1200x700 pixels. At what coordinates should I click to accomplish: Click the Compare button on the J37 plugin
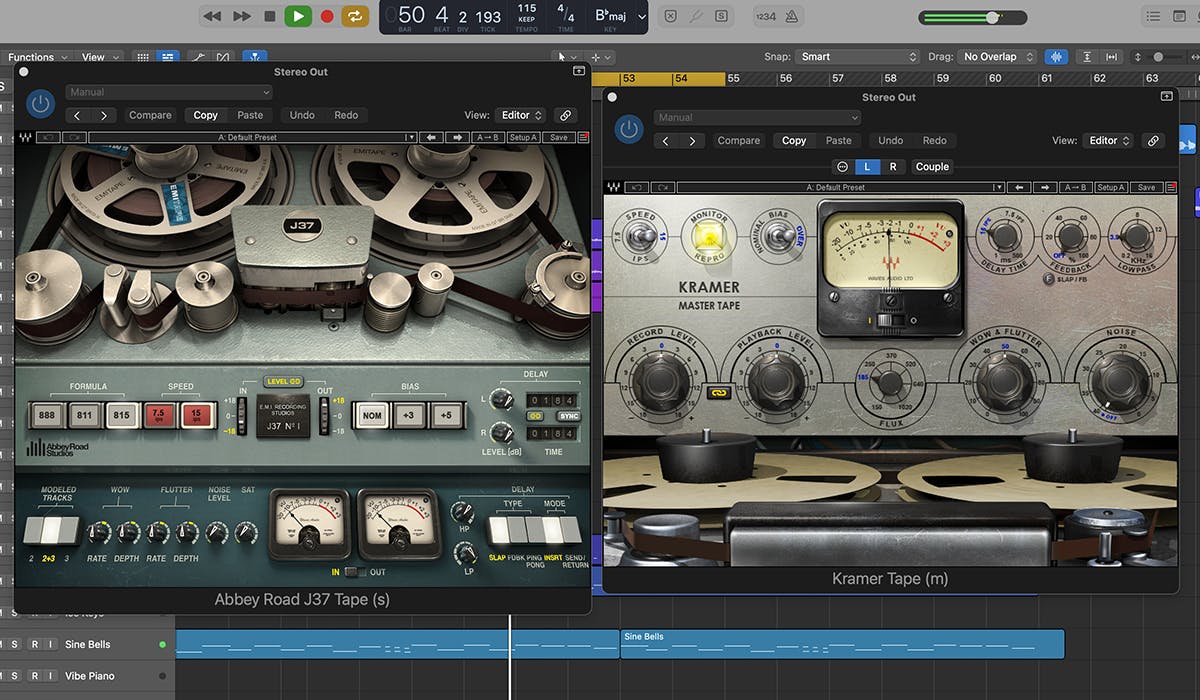[150, 115]
